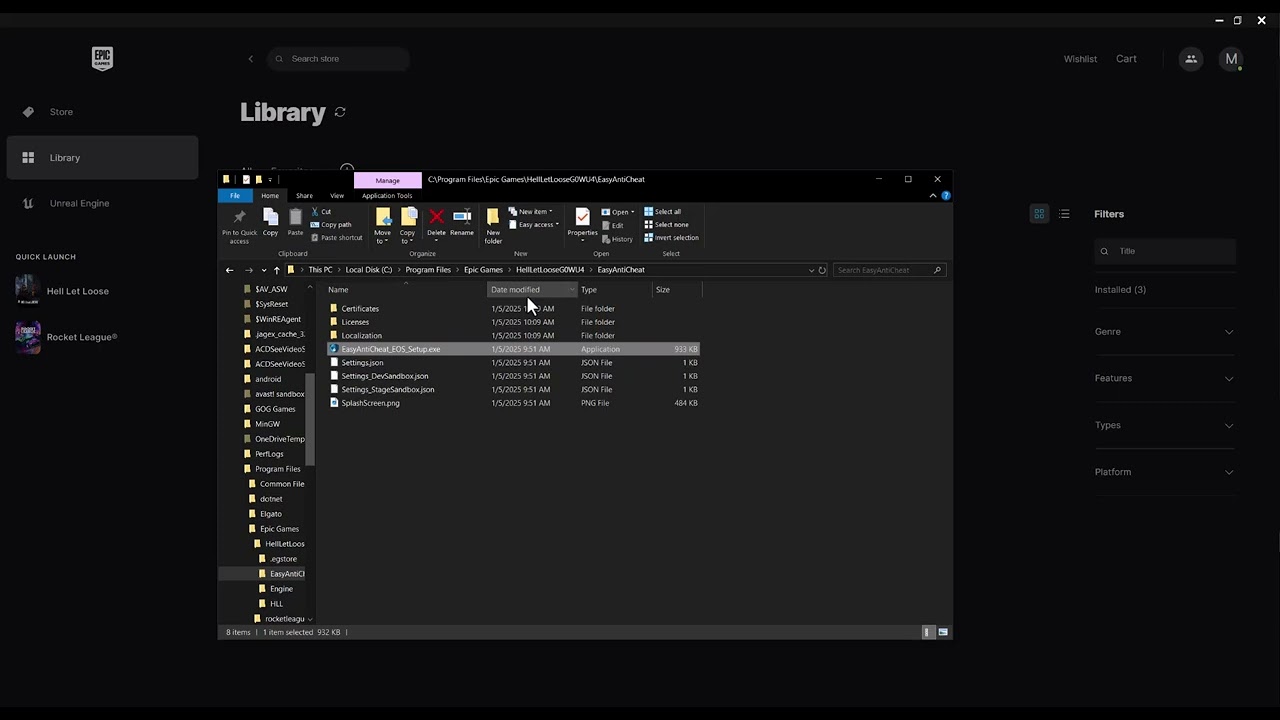Collapse the Explorer ribbon
This screenshot has height=720, width=1280.
point(933,196)
